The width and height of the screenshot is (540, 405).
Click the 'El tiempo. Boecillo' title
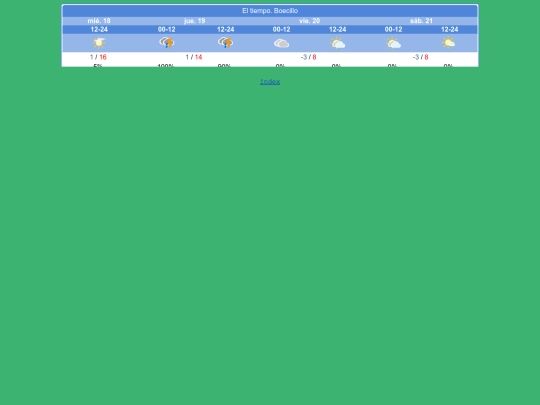coord(270,11)
